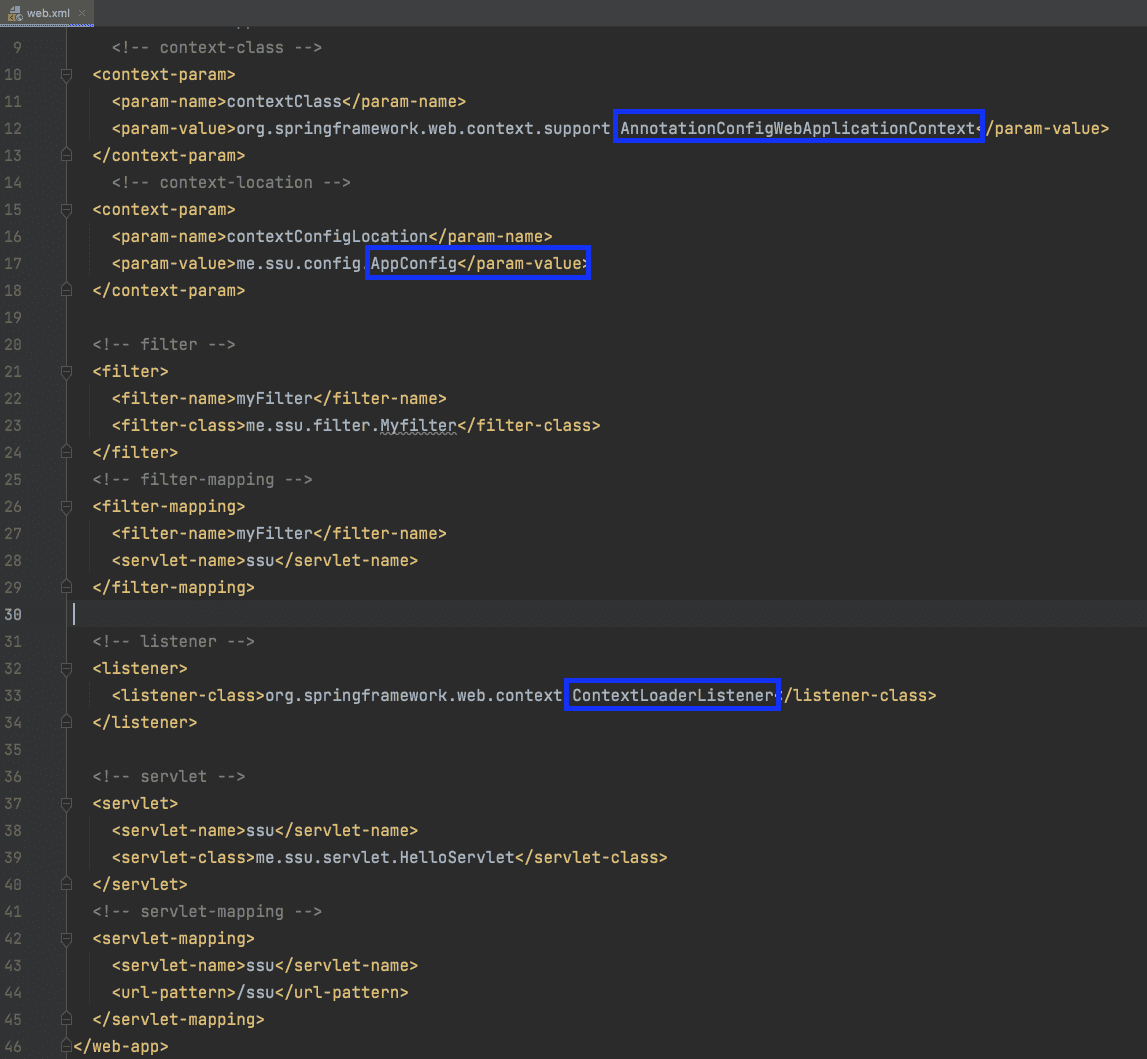Collapse the filter-mapping block at line 26
Screen dimensions: 1147x1059
coord(67,506)
